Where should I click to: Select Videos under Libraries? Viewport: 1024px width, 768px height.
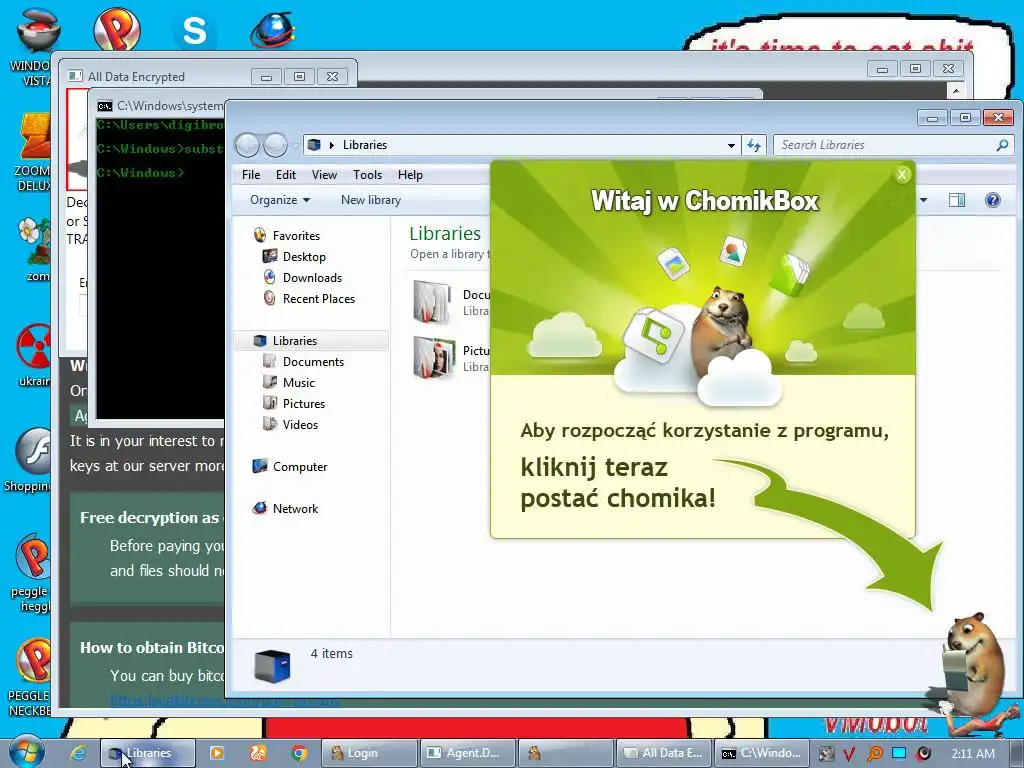(300, 424)
